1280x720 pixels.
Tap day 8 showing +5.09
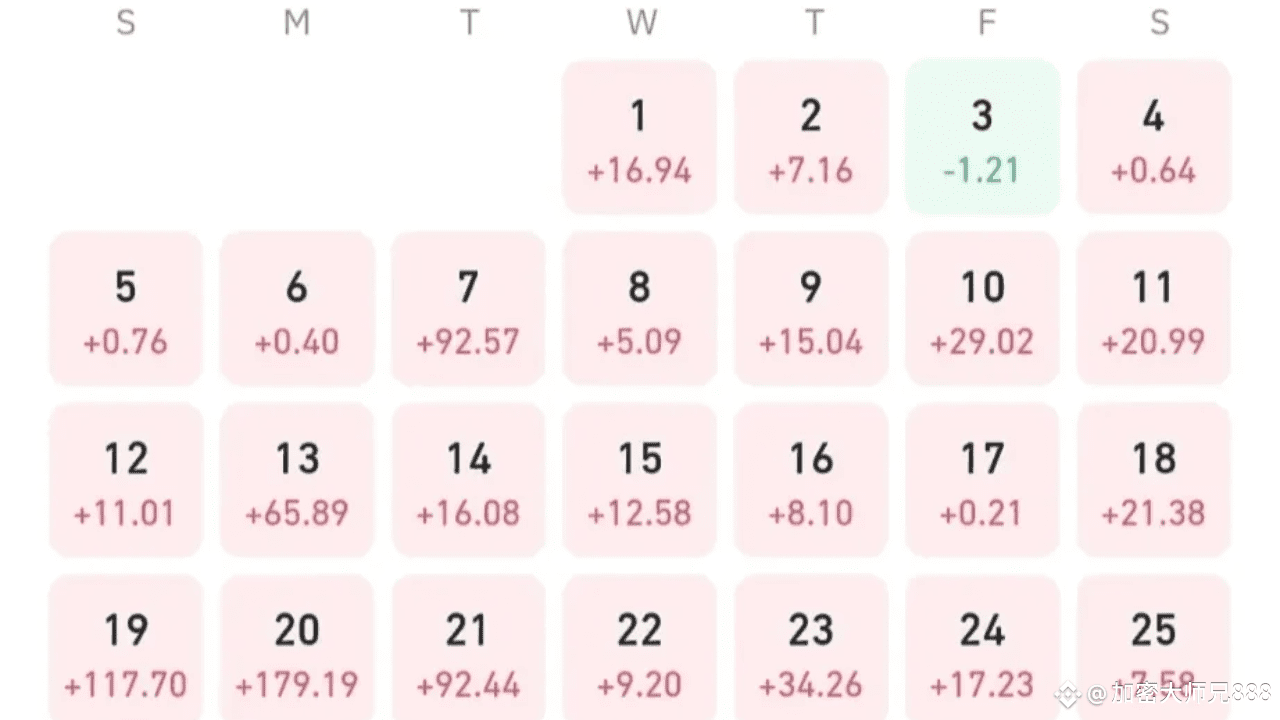tap(640, 309)
